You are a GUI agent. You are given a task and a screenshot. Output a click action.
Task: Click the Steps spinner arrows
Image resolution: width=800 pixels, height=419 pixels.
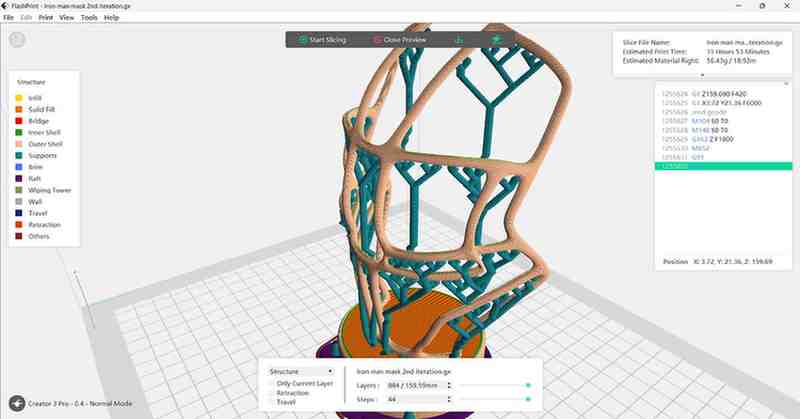point(449,399)
